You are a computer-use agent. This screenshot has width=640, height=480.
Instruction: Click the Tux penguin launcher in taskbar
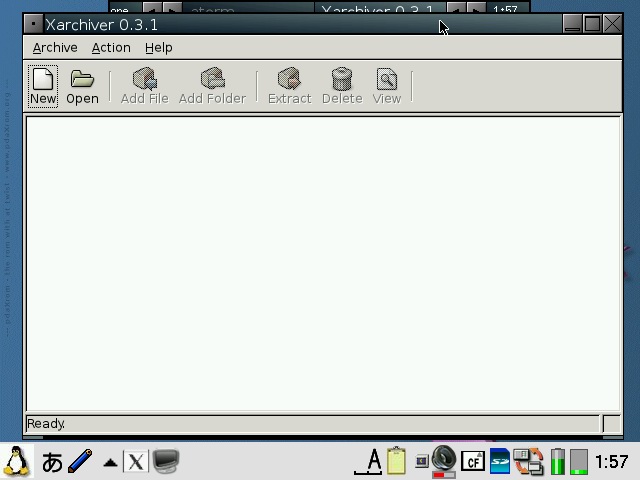[17, 461]
